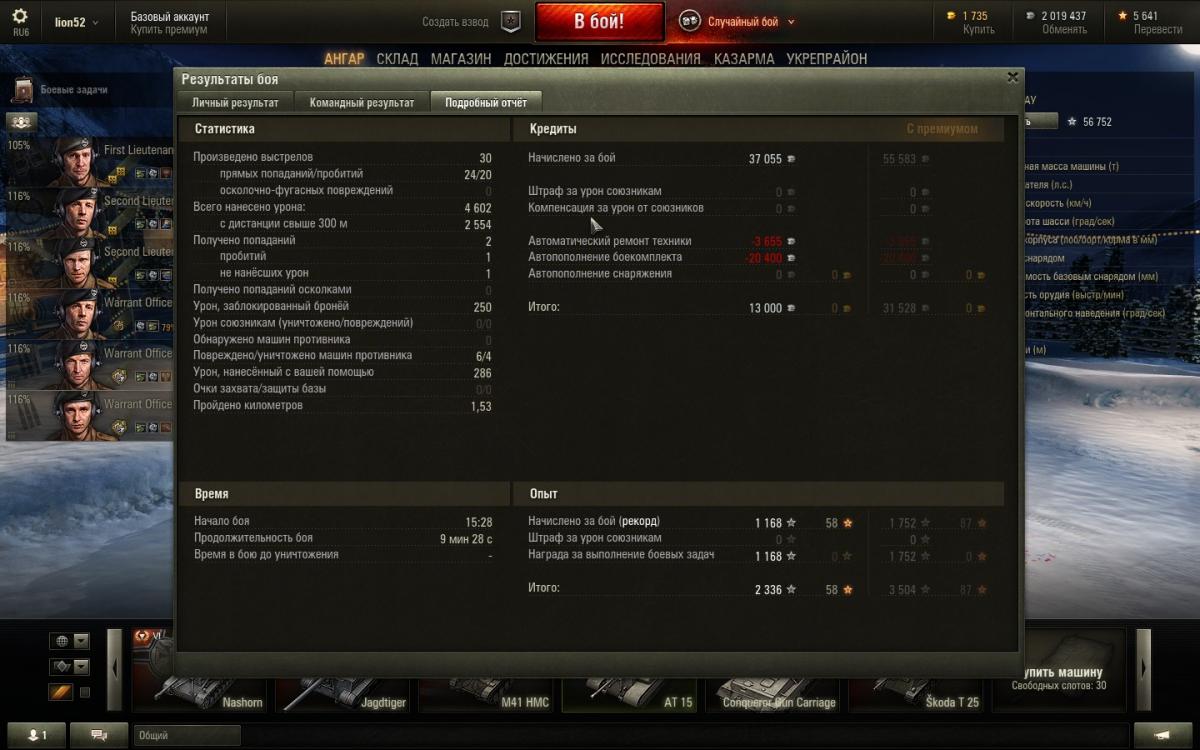Open the ИССЛЕДОВАНИЯ menu section
This screenshot has height=750, width=1200.
(x=651, y=59)
